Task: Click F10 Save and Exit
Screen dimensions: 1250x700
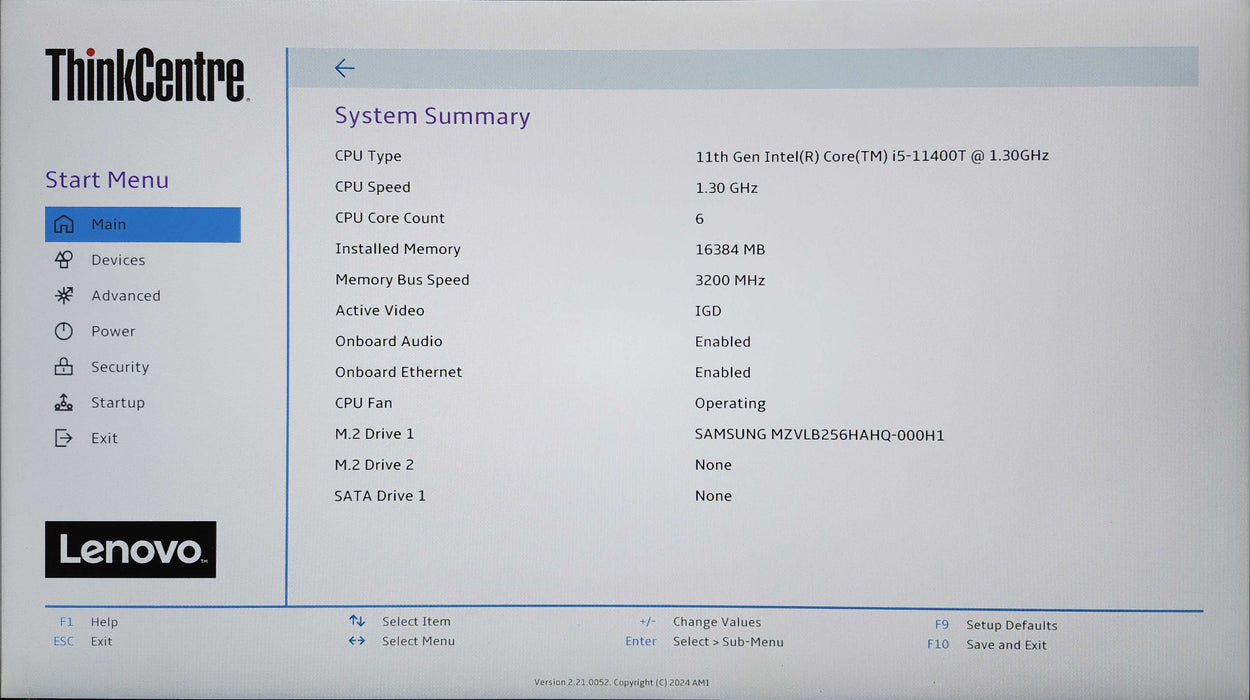Action: pyautogui.click(x=987, y=645)
